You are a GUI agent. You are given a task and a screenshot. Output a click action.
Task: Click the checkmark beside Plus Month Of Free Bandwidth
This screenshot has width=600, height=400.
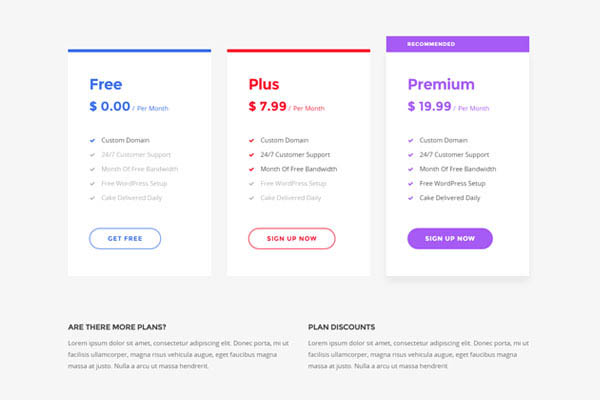pyautogui.click(x=251, y=169)
